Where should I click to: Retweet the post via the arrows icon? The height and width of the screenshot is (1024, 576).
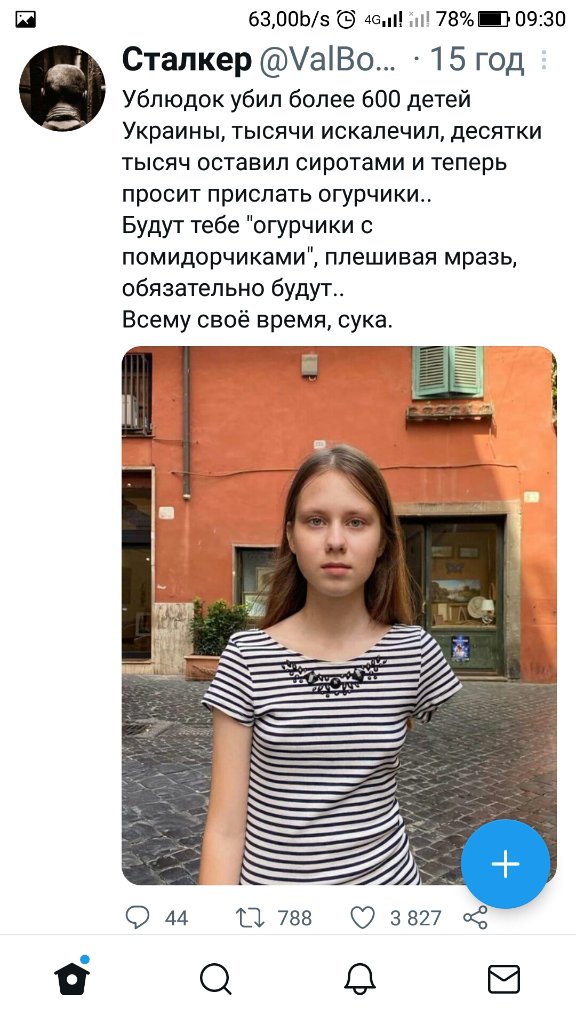pyautogui.click(x=250, y=918)
